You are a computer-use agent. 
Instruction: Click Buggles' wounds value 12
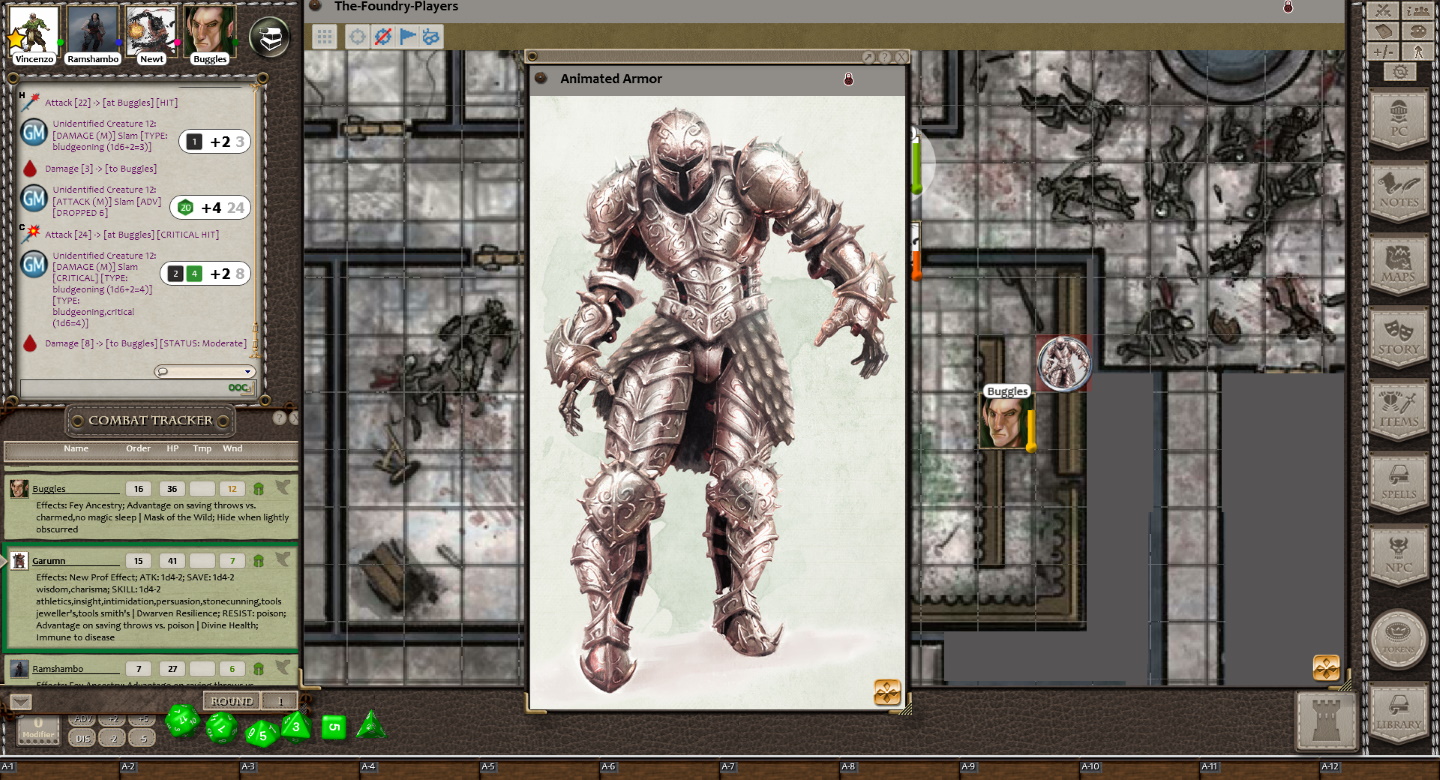pyautogui.click(x=232, y=489)
